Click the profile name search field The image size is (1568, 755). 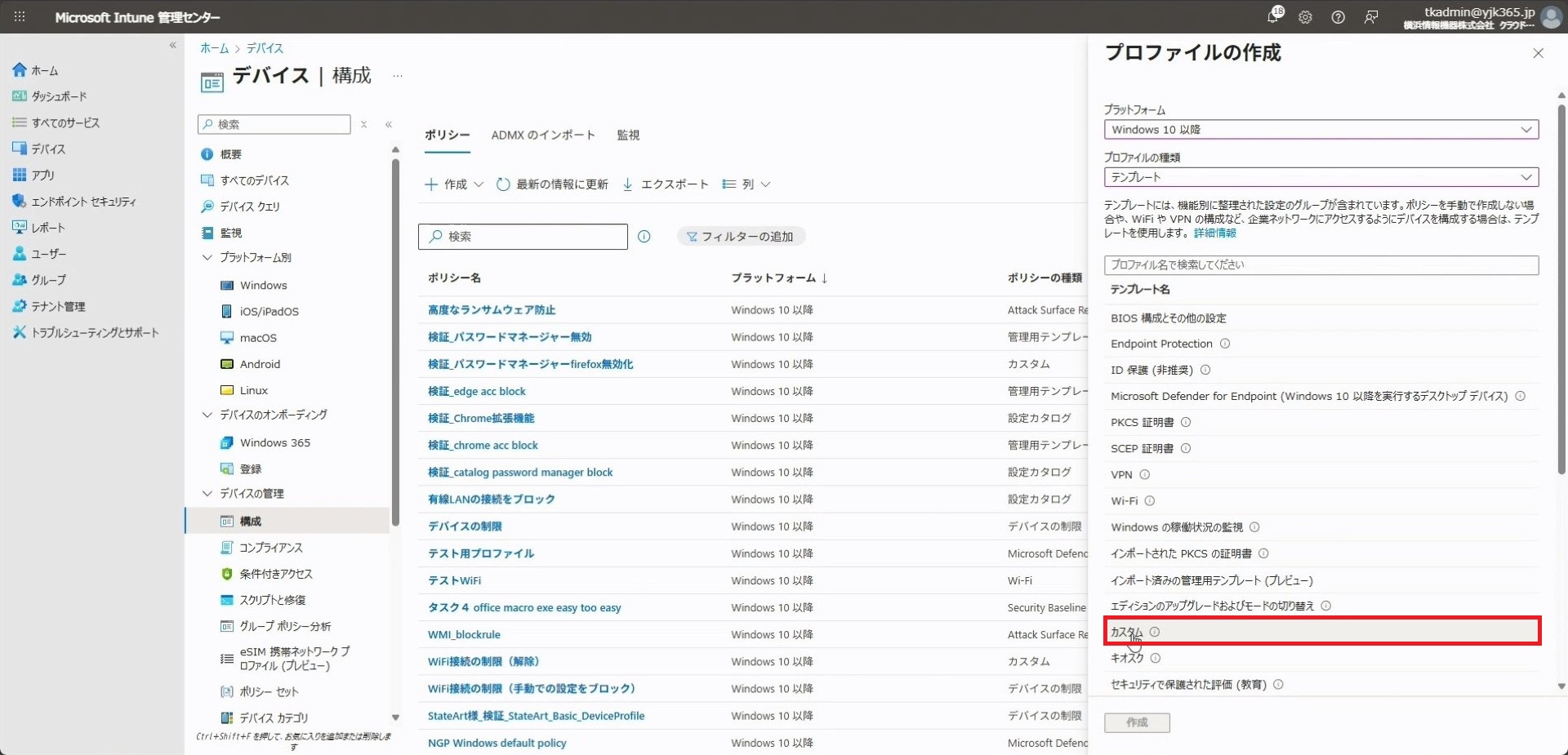click(1321, 265)
